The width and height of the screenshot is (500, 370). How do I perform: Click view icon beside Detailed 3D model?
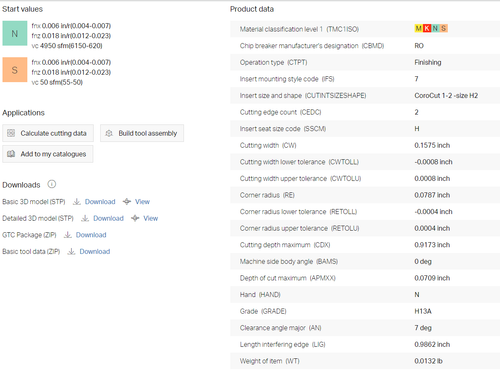coord(135,218)
